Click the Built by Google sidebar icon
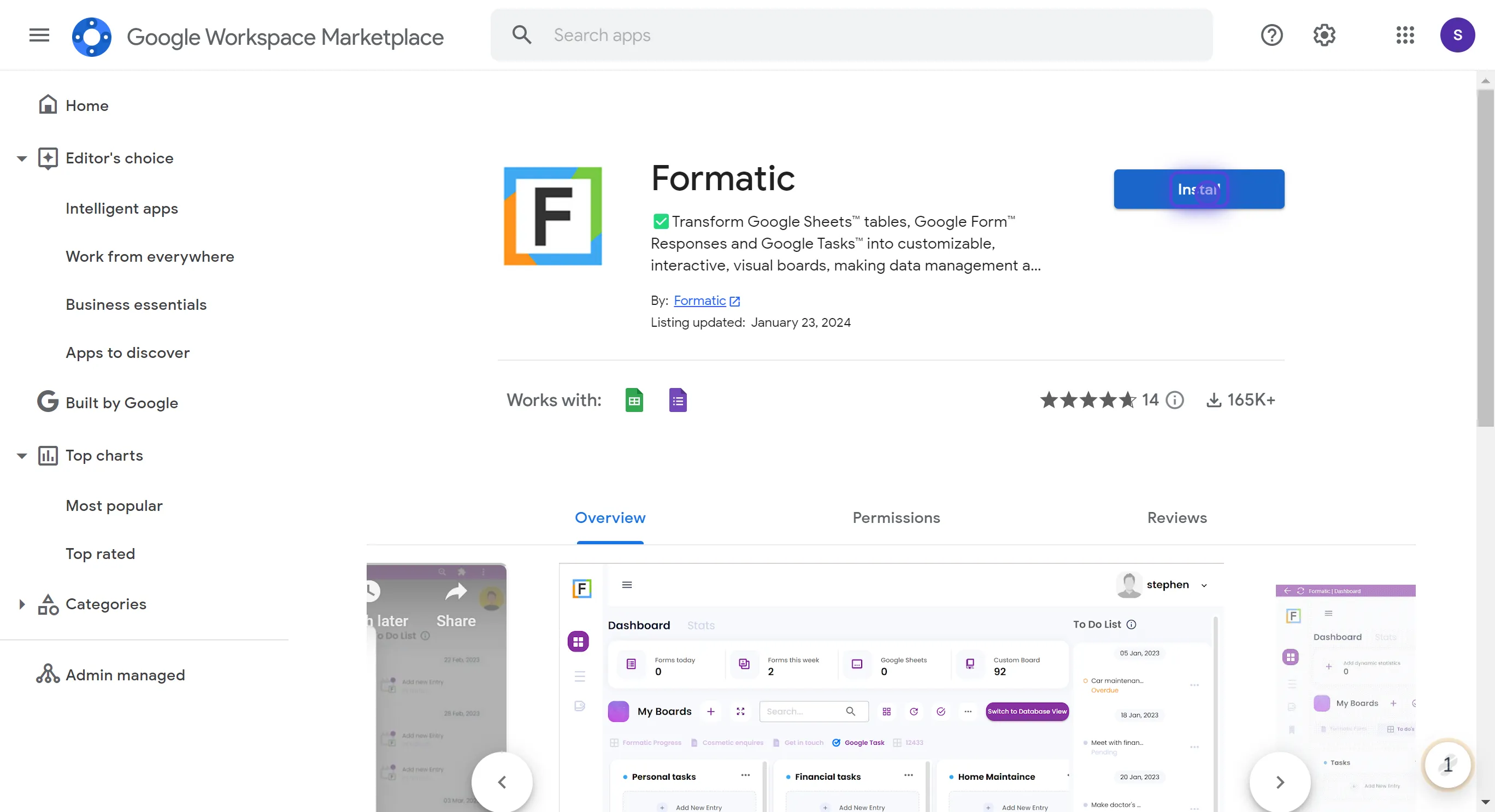 48,401
